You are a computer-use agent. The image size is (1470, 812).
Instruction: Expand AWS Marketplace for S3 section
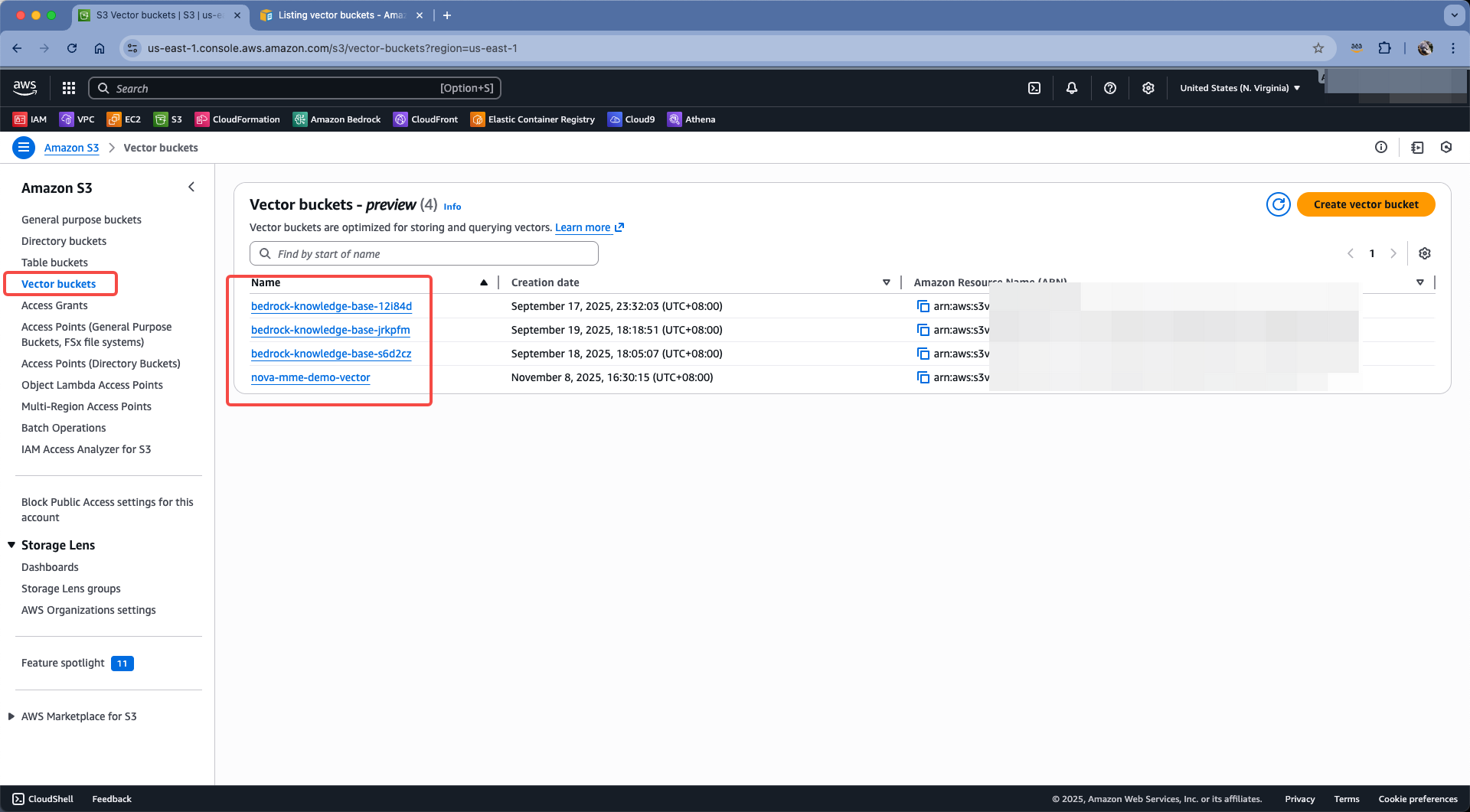tap(11, 716)
